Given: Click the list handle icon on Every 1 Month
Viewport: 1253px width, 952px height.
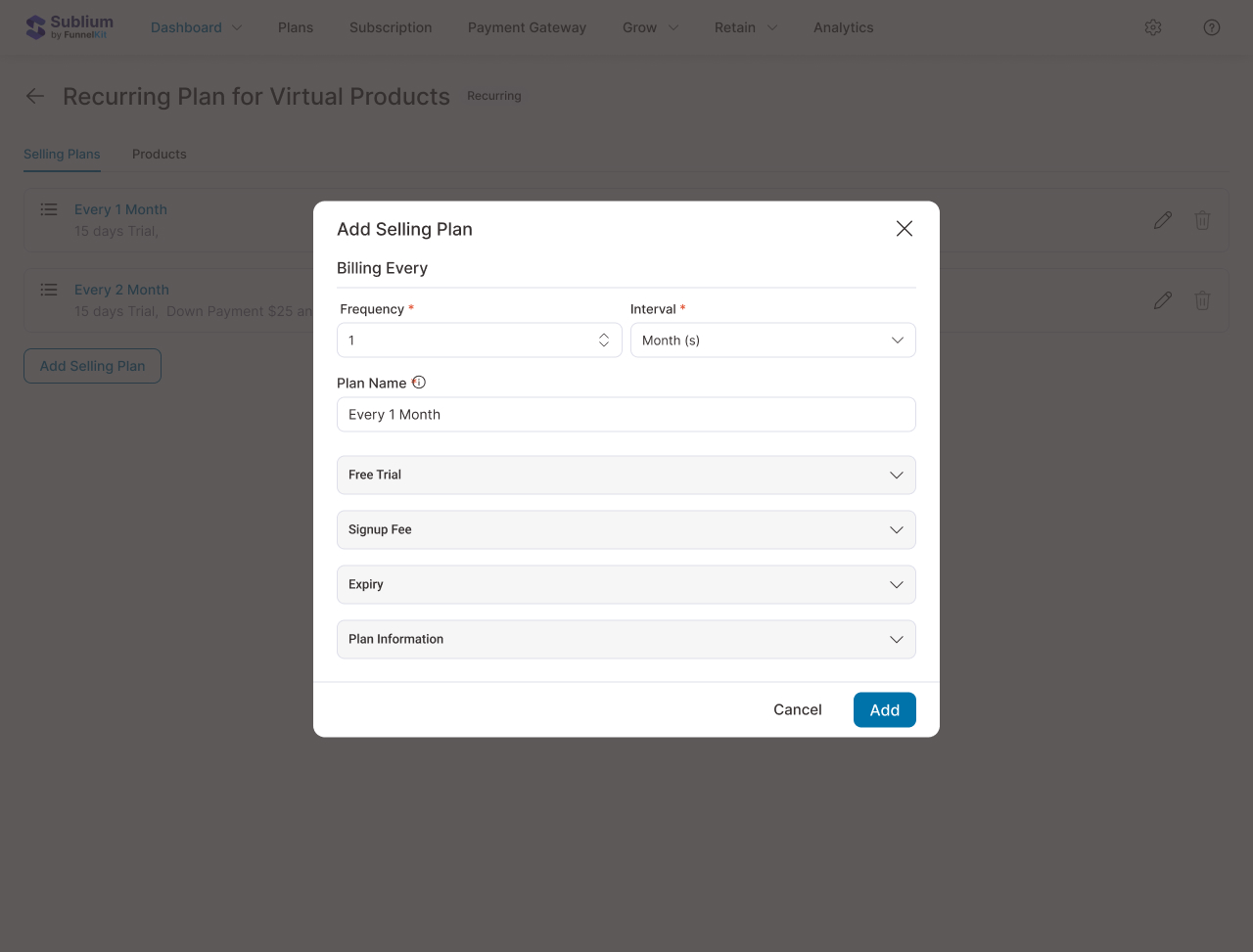Looking at the screenshot, I should point(48,208).
